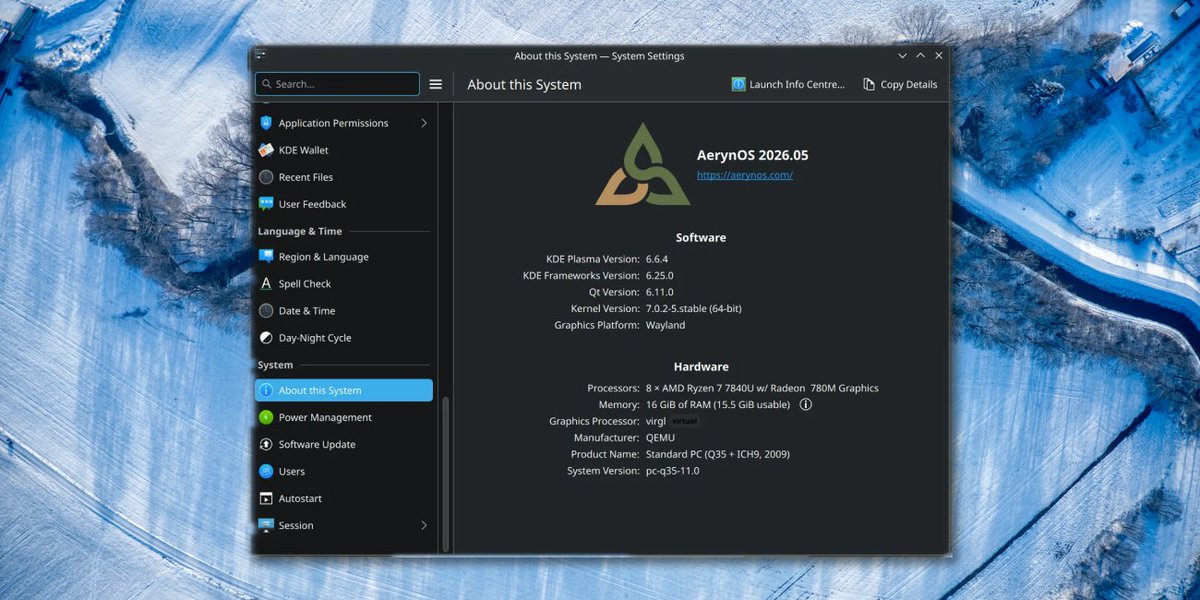Click the Graphics Platform value "Wayland"
This screenshot has width=1200, height=600.
click(666, 325)
